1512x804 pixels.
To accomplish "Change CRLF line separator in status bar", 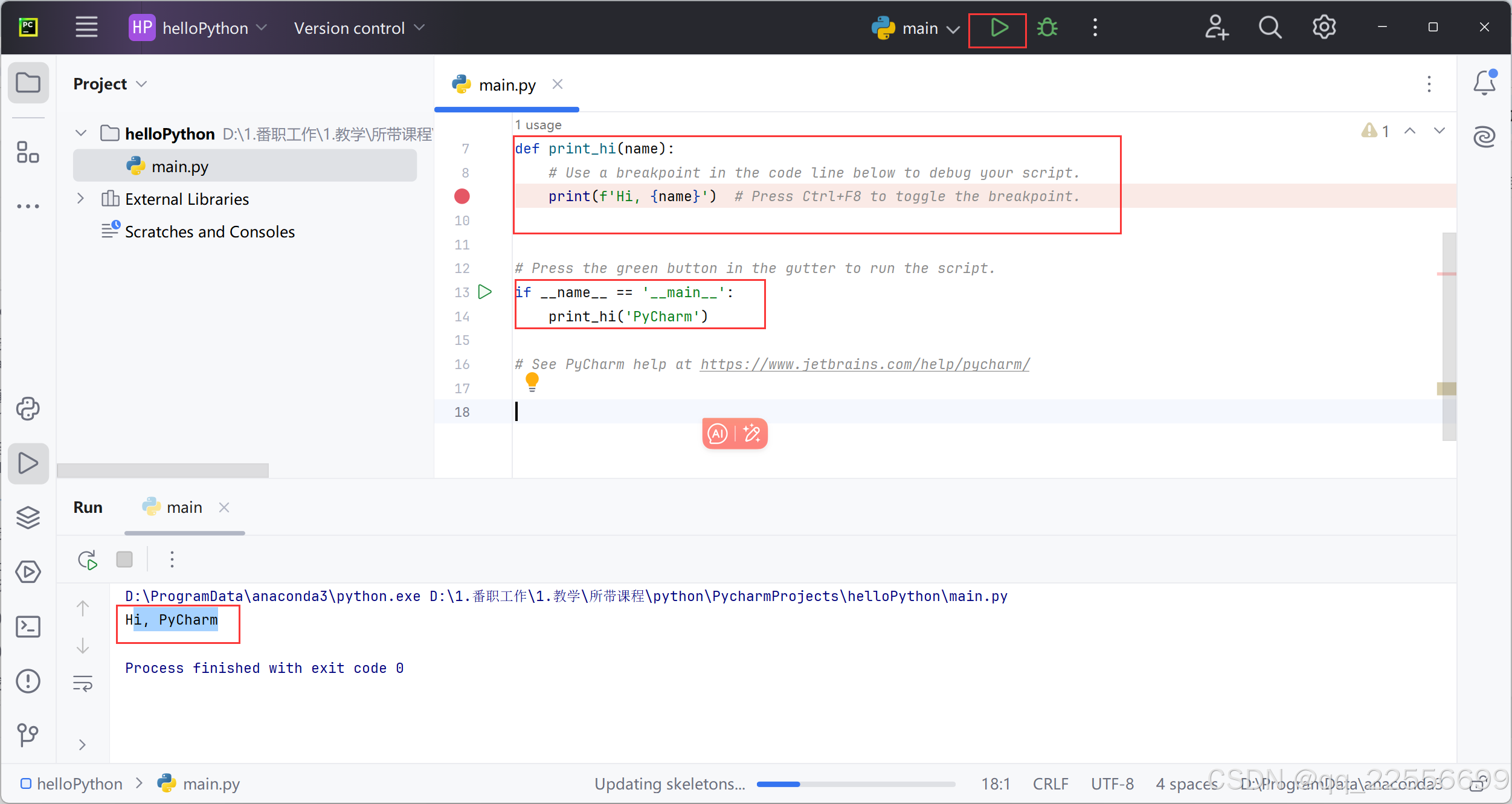I will [1050, 784].
